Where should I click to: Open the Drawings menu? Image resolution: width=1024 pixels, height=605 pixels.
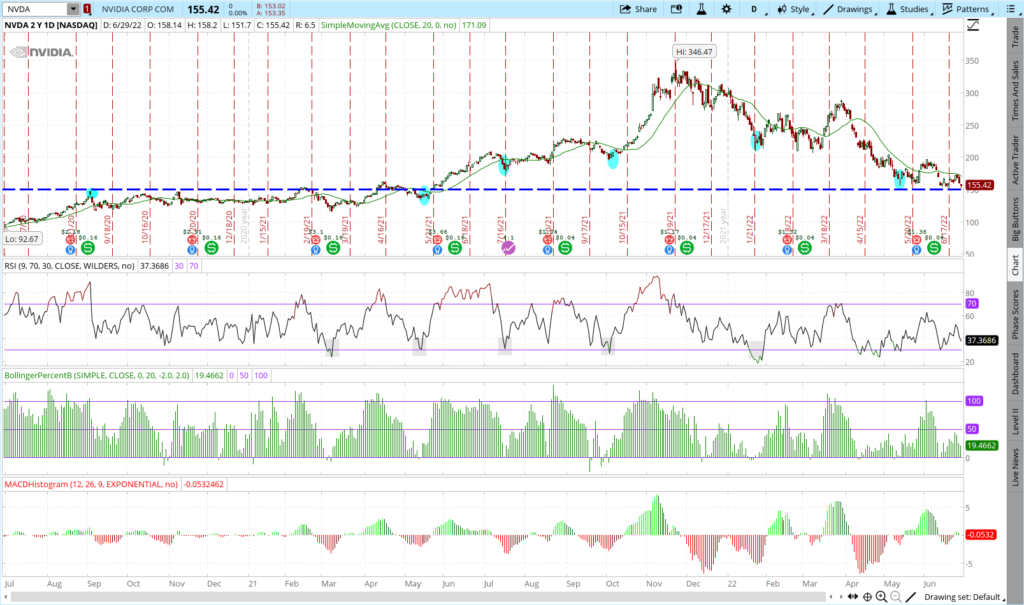tap(848, 9)
